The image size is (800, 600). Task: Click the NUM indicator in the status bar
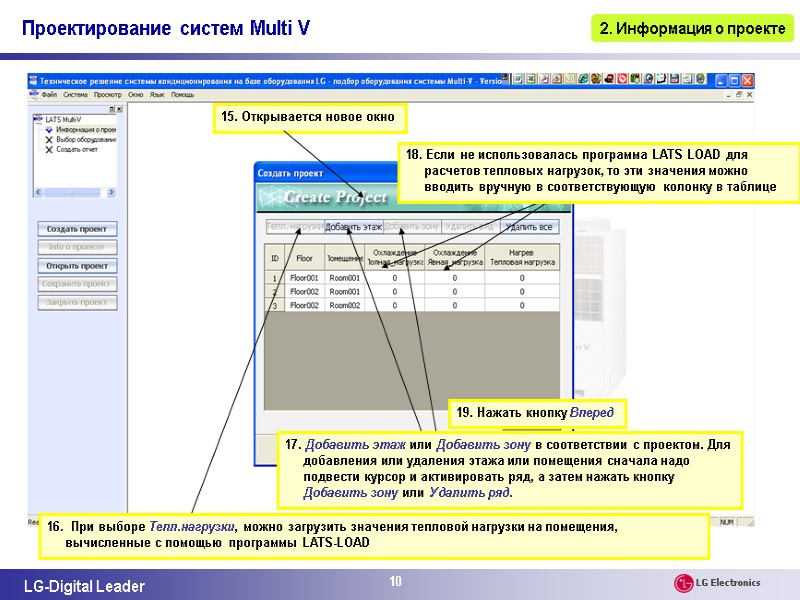727,522
